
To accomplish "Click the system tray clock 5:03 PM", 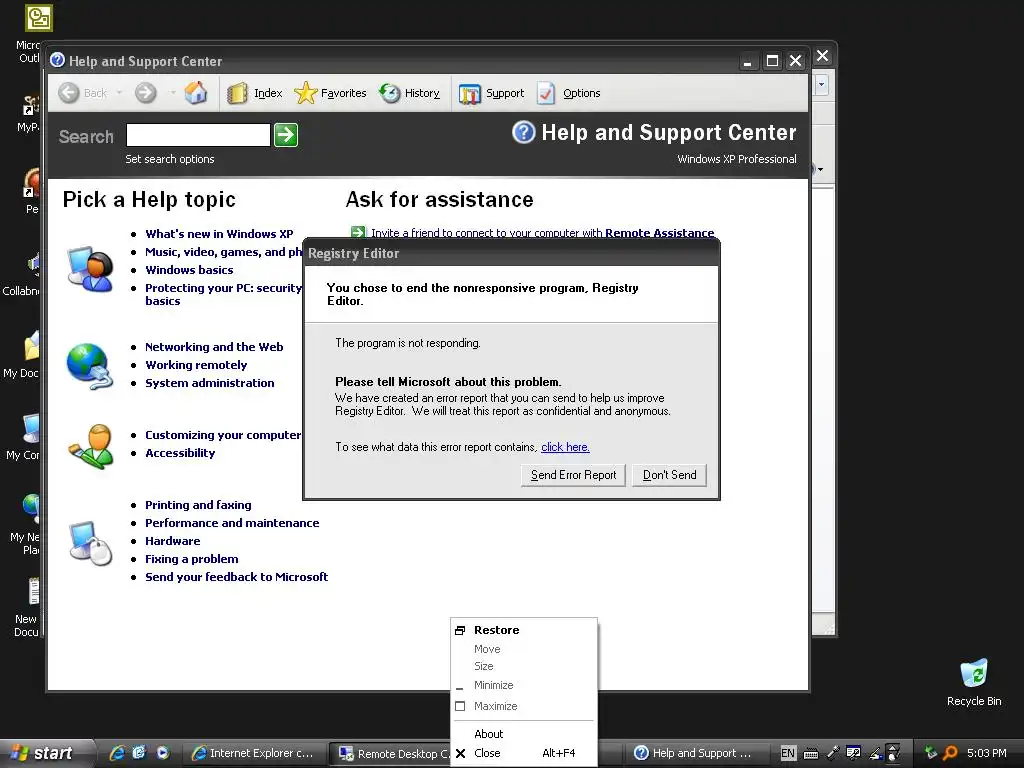I will [987, 753].
